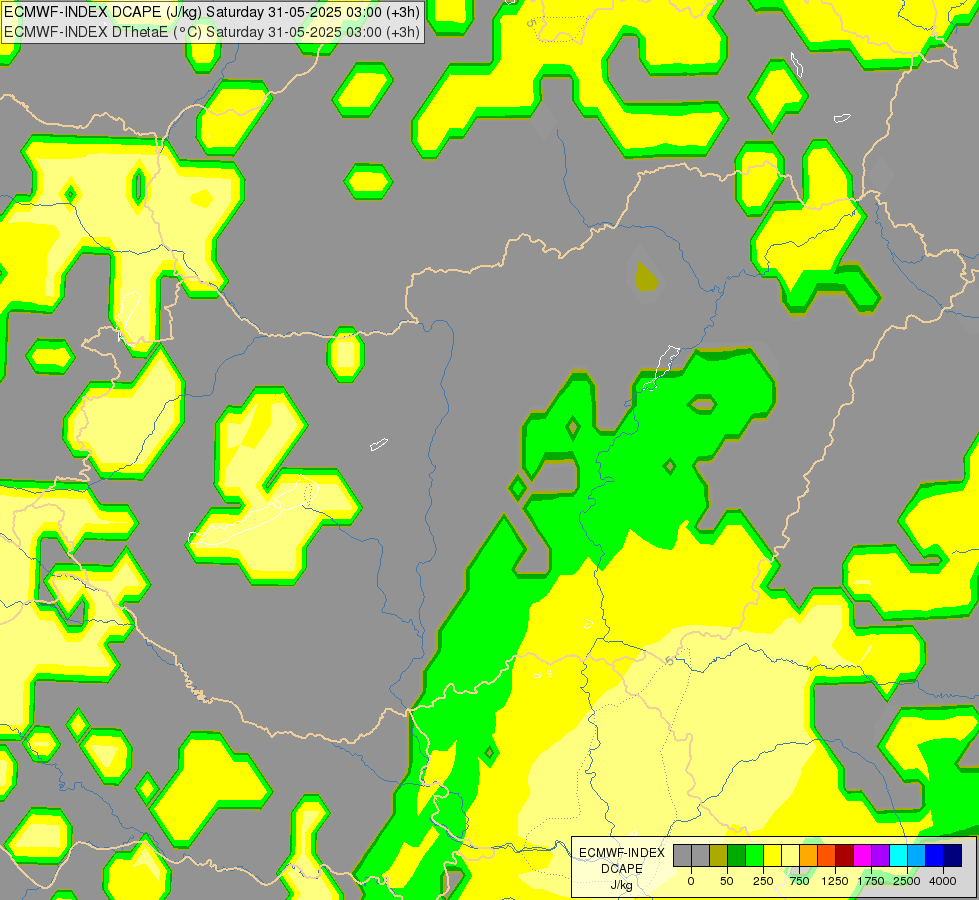Click the orange legend swatch

click(809, 855)
